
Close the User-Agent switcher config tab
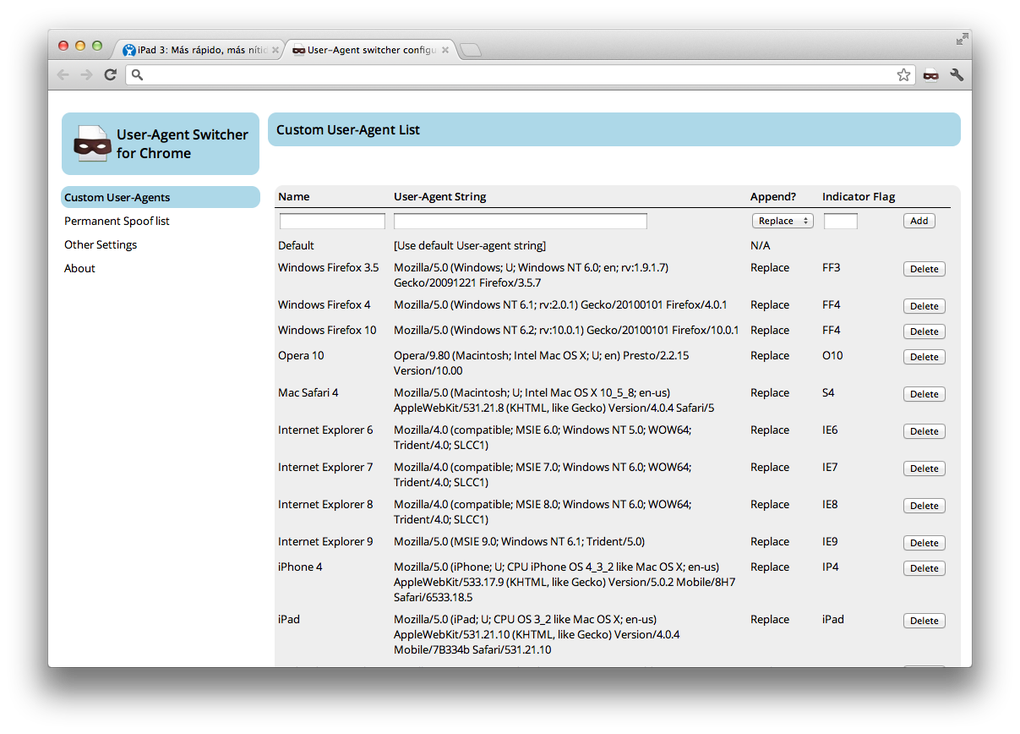(445, 50)
